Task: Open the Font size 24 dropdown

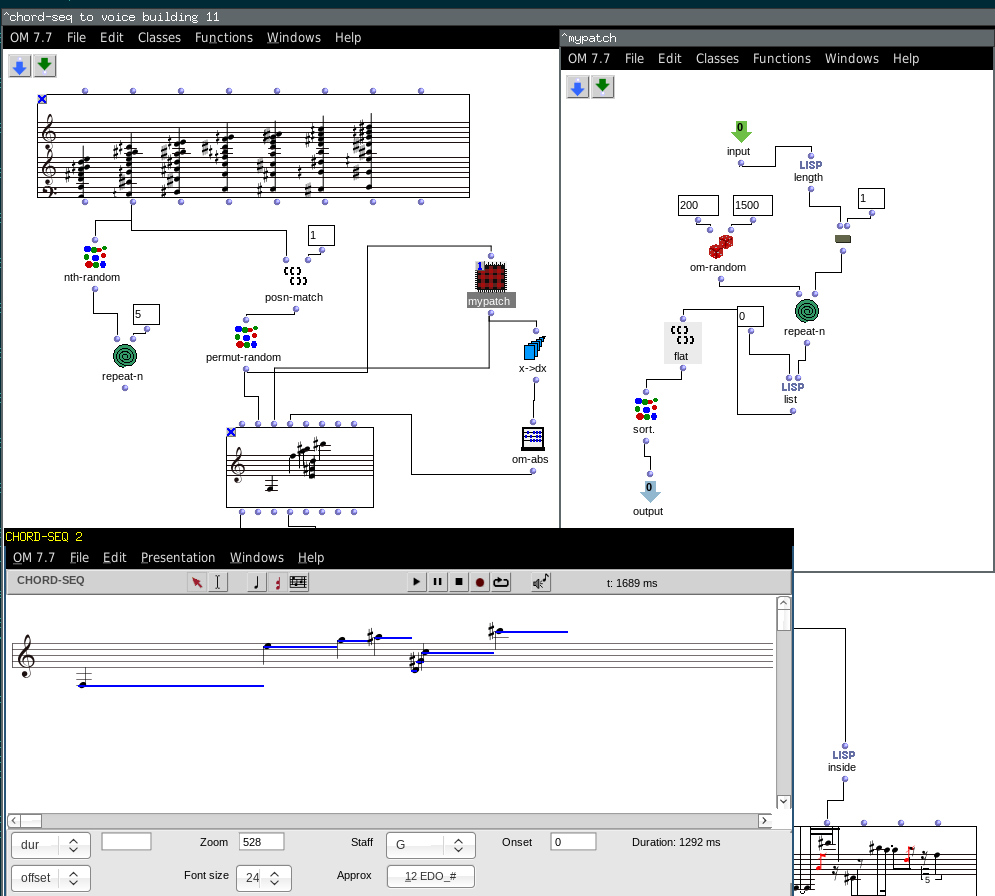Action: [264, 878]
